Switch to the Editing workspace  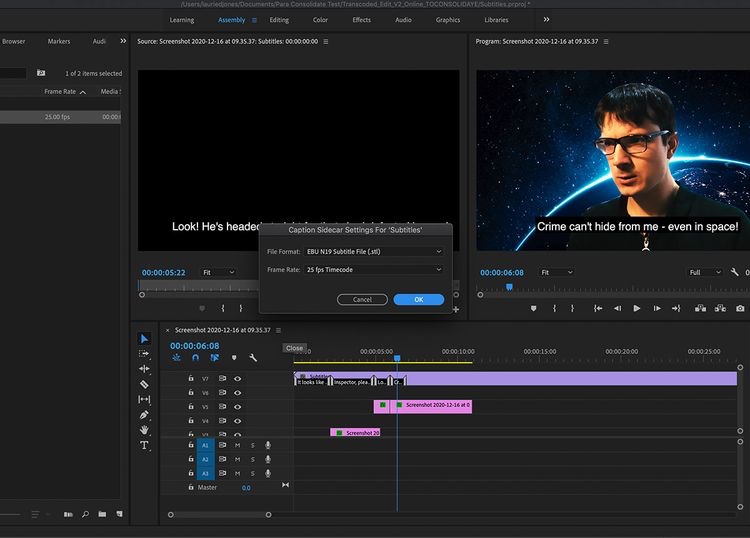[279, 20]
